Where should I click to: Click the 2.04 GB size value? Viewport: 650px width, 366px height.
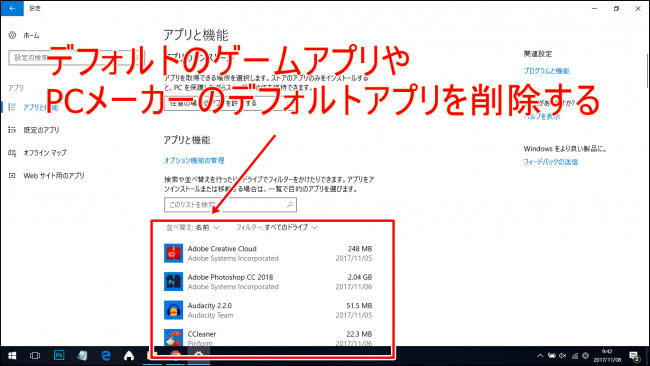[x=359, y=277]
